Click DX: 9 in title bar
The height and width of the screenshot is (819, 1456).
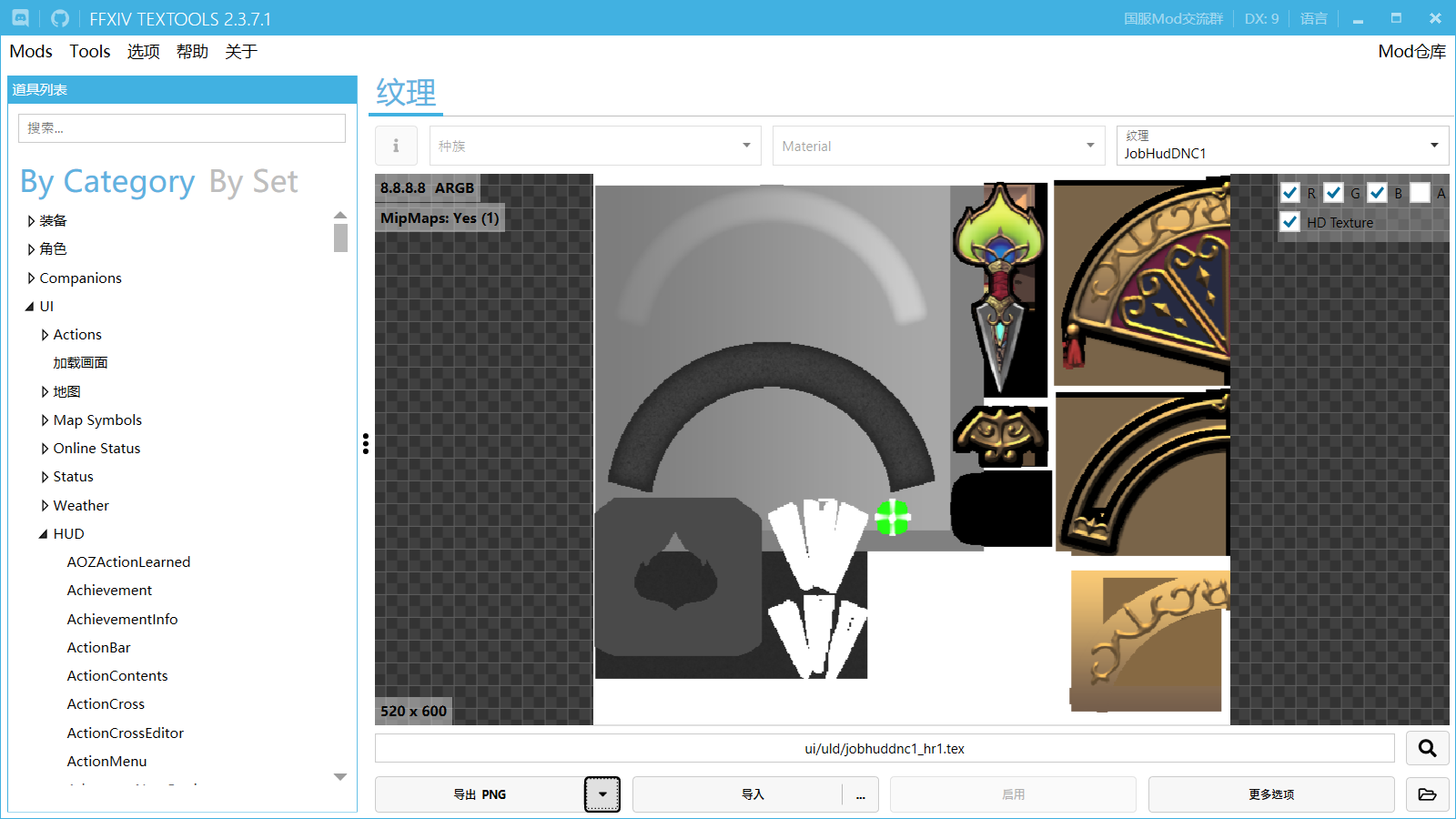point(1261,18)
